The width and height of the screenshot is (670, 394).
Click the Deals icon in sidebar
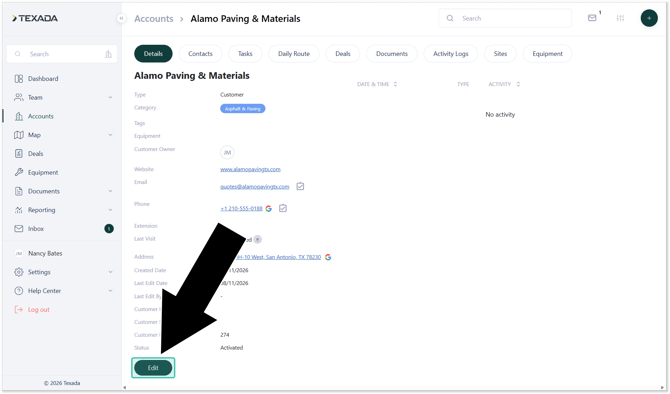(19, 153)
